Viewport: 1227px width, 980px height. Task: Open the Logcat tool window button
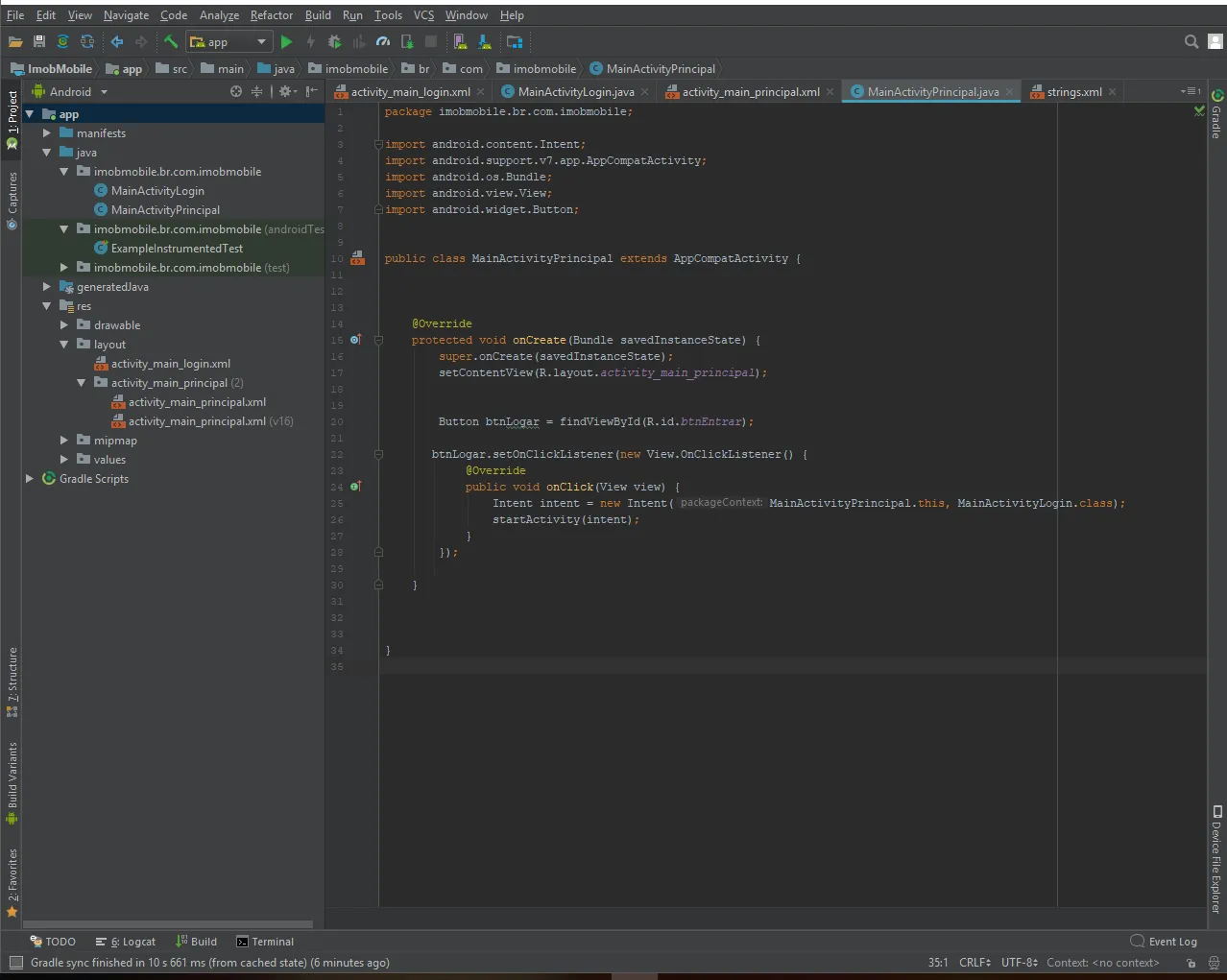pos(127,942)
